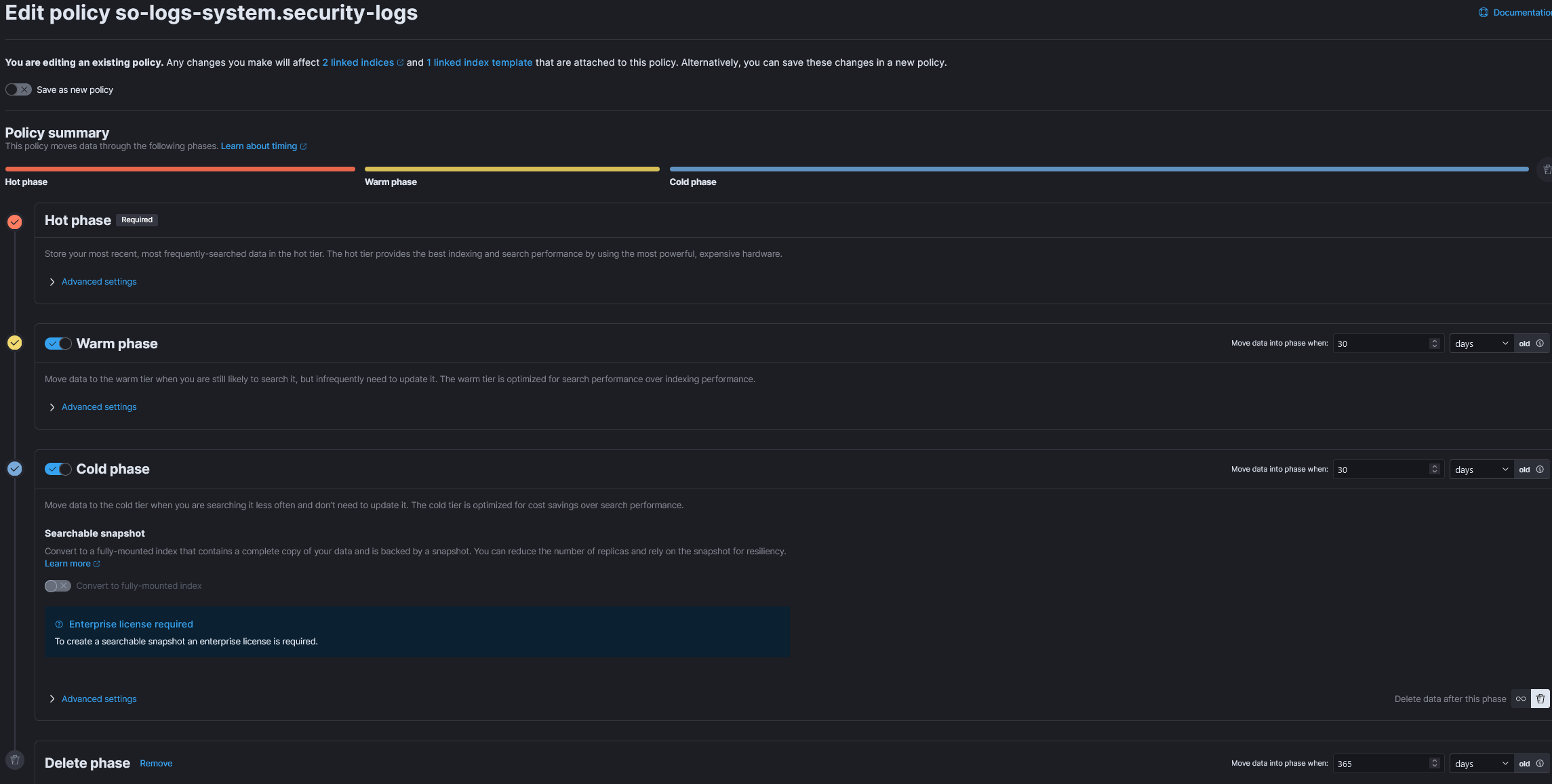Expand Hot phase Advanced settings

(98, 282)
